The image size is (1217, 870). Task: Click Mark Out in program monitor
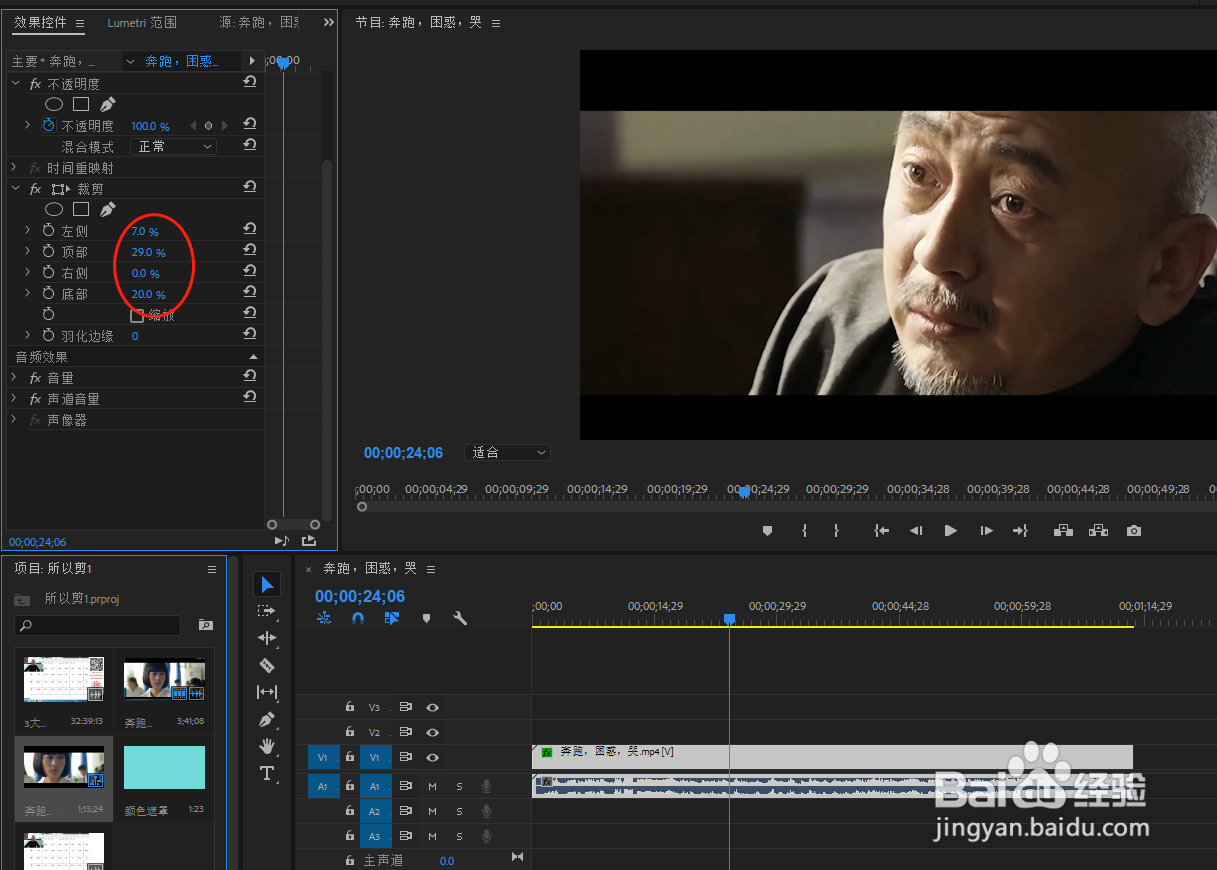pyautogui.click(x=836, y=531)
